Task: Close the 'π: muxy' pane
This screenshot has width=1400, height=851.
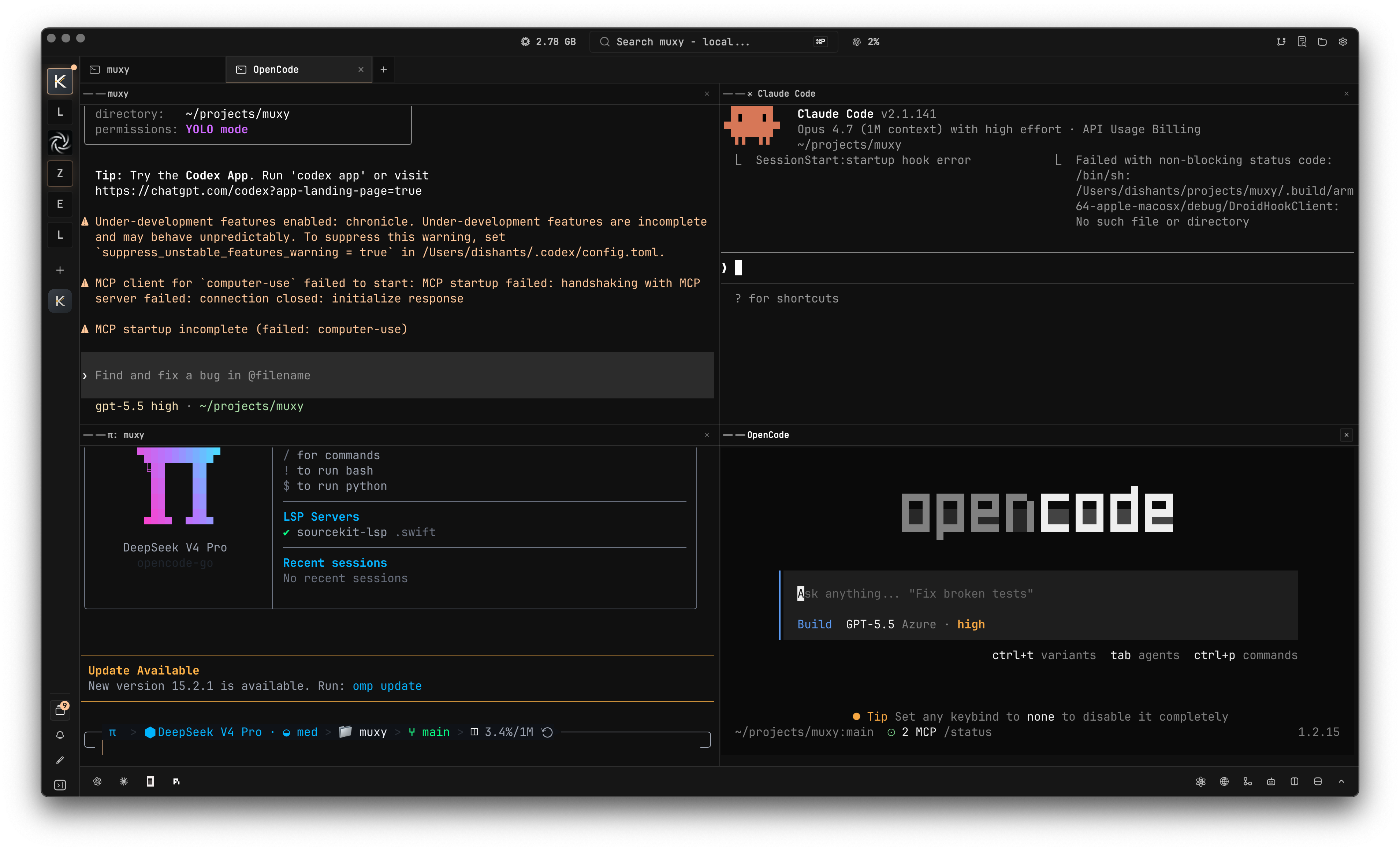Action: [707, 435]
